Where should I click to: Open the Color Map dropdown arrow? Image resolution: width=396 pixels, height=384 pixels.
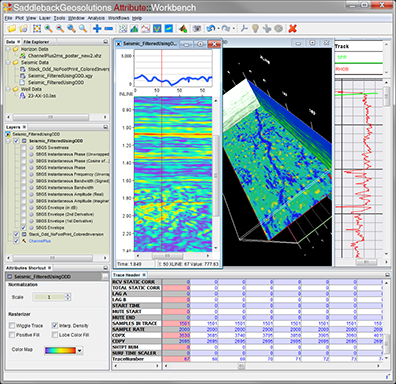click(79, 351)
